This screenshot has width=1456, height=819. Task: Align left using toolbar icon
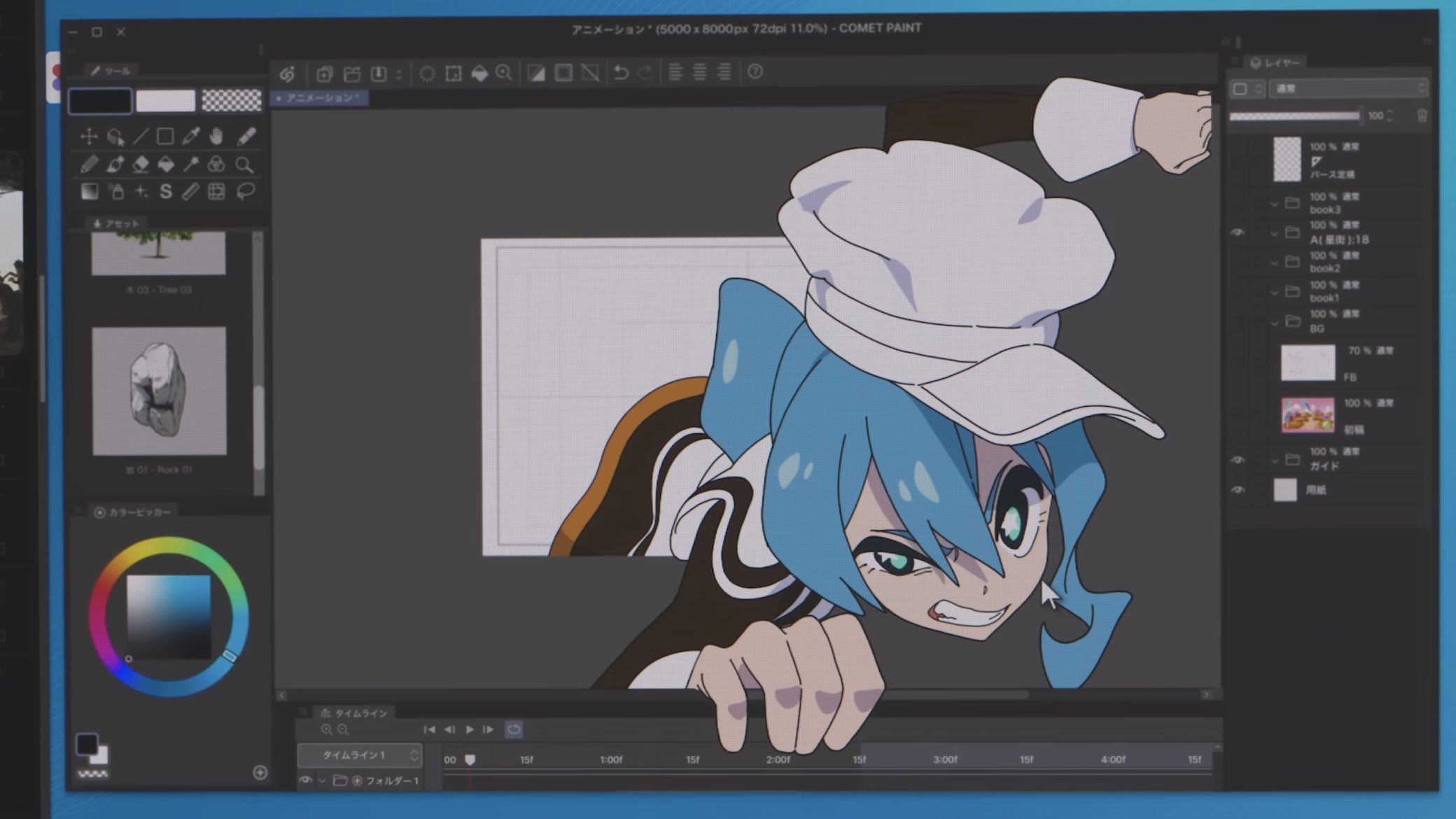[x=675, y=71]
